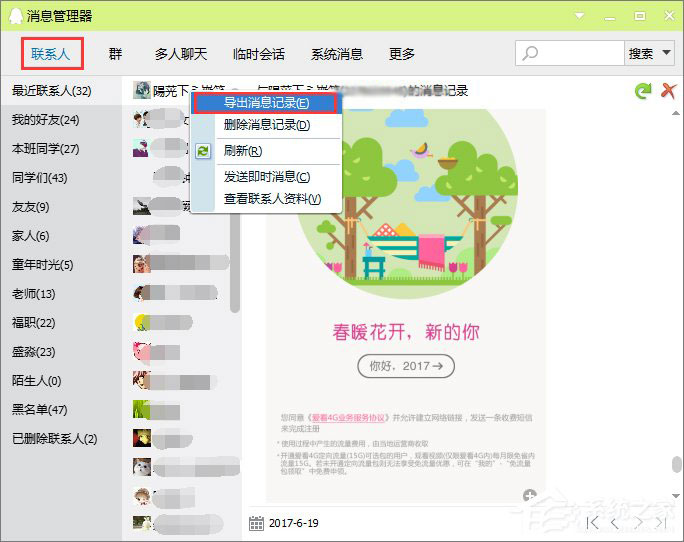
Task: Select 盛淼(23) group
Action: click(x=61, y=352)
